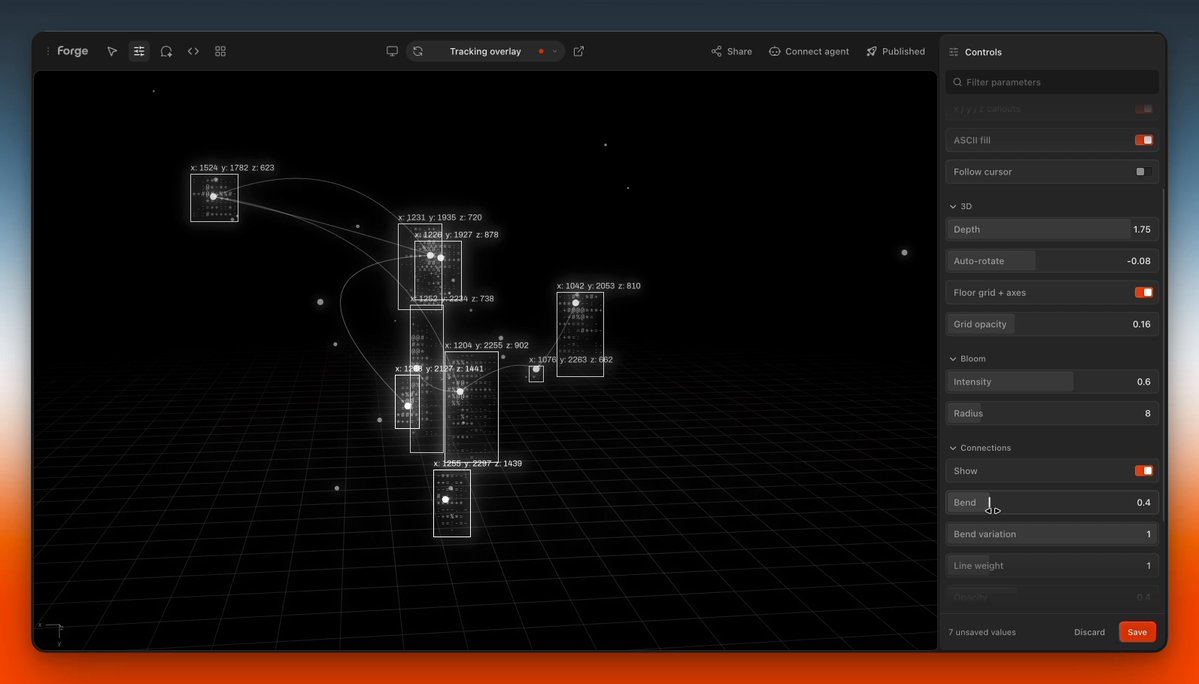Toggle the controls sliders toolbar icon
This screenshot has width=1199, height=684.
click(x=139, y=51)
